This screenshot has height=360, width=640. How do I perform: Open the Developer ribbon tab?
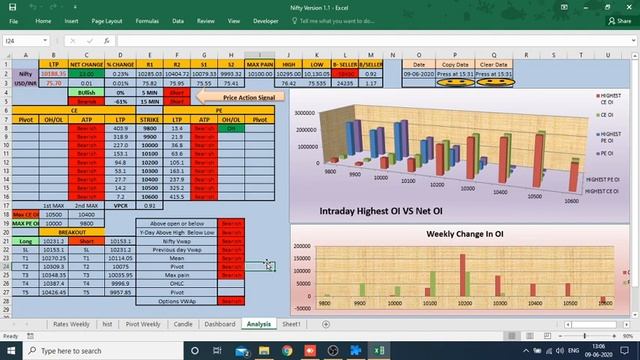point(266,21)
